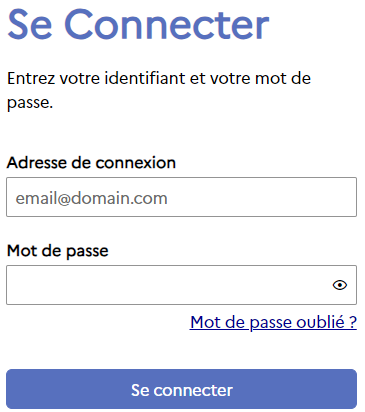Viewport: 365px width, 412px height.
Task: Click the email@domain.com address field
Action: (x=181, y=197)
